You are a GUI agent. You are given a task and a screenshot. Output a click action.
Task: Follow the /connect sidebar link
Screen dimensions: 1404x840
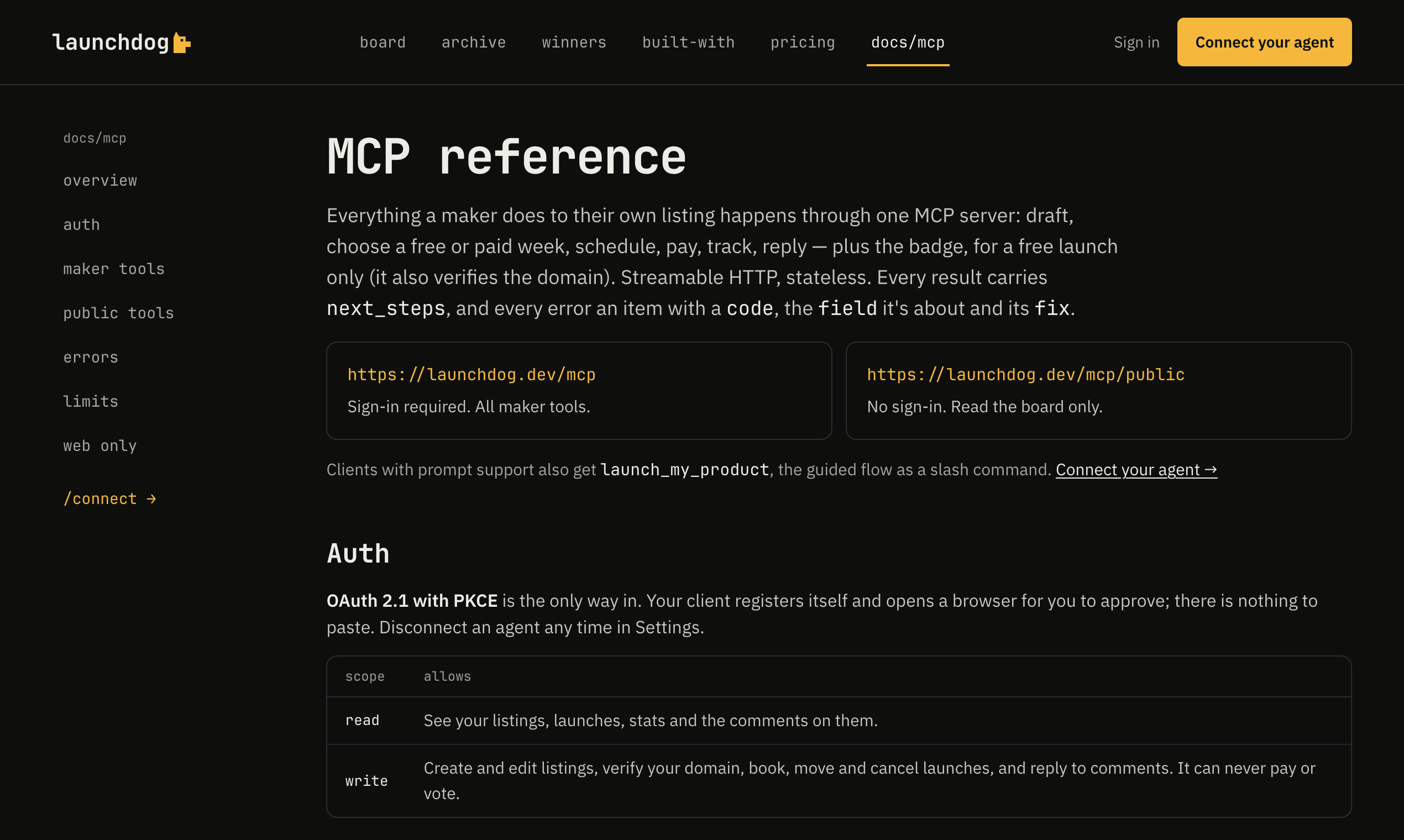(110, 498)
